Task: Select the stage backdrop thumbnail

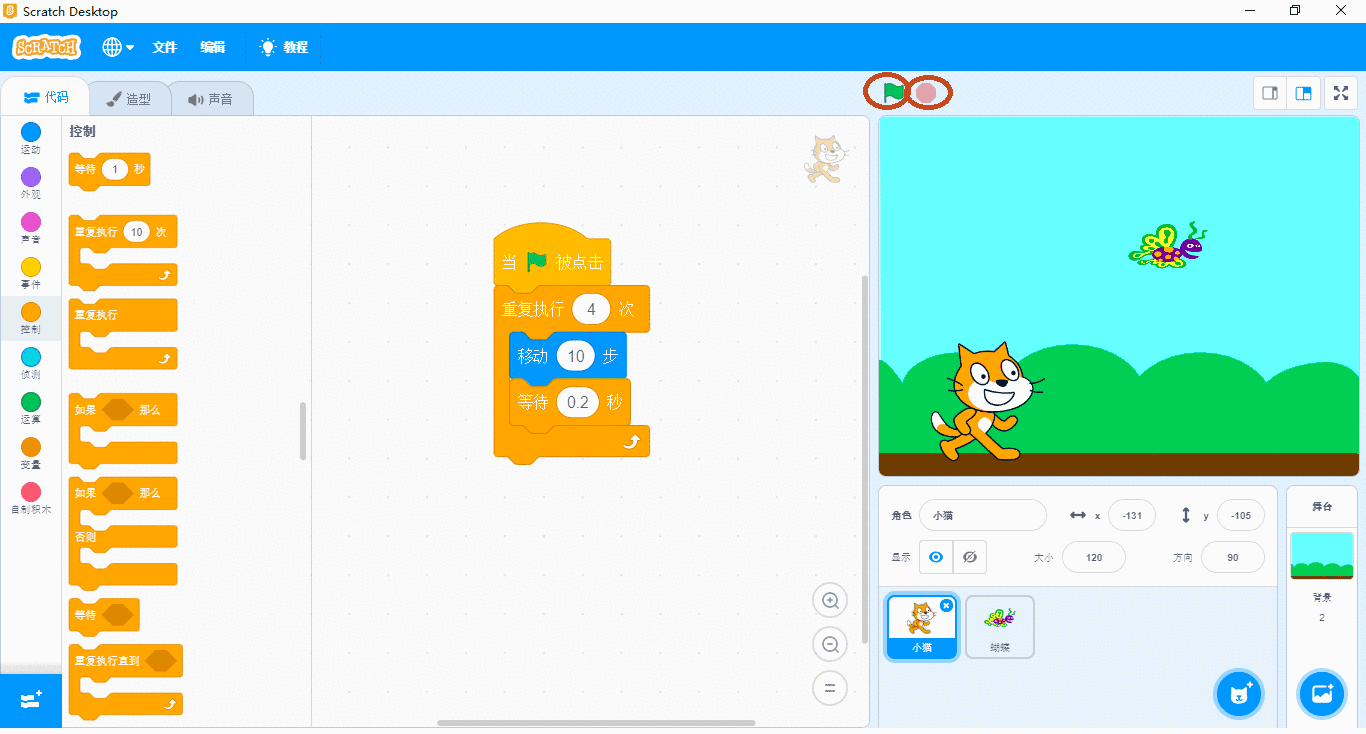Action: 1322,555
